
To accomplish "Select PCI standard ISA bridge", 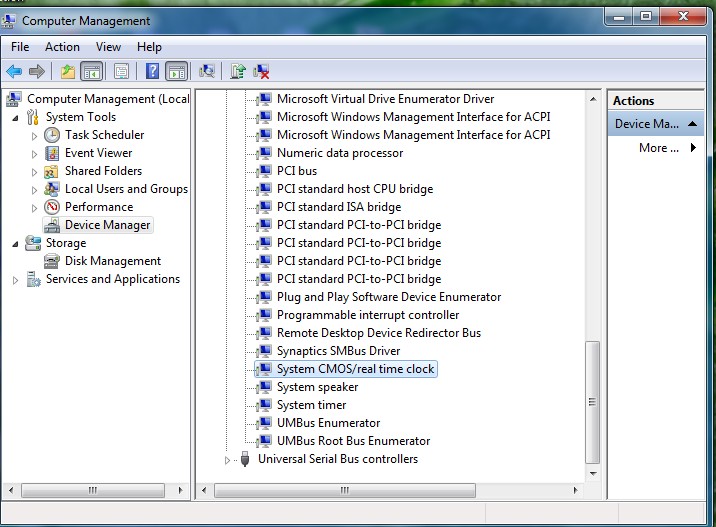I will (339, 207).
